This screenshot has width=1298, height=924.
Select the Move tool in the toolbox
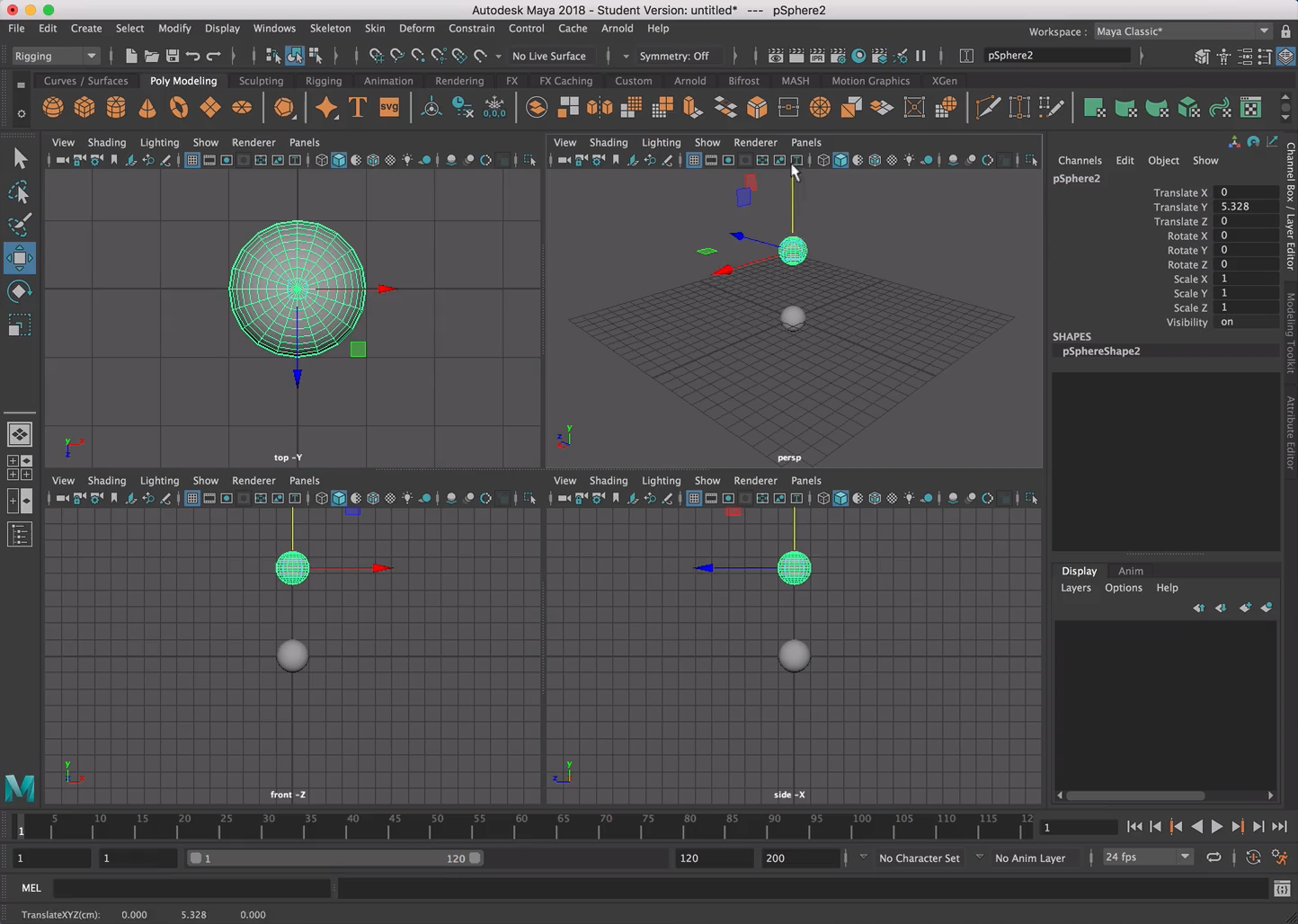[x=19, y=259]
